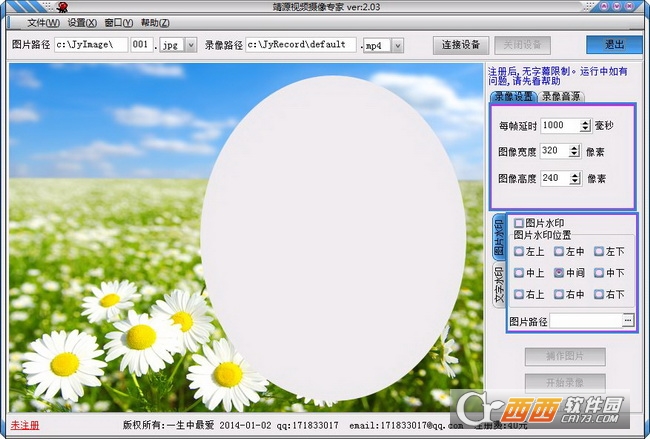This screenshot has height=439, width=650.
Task: Select the 中间 watermark position
Action: 559,273
